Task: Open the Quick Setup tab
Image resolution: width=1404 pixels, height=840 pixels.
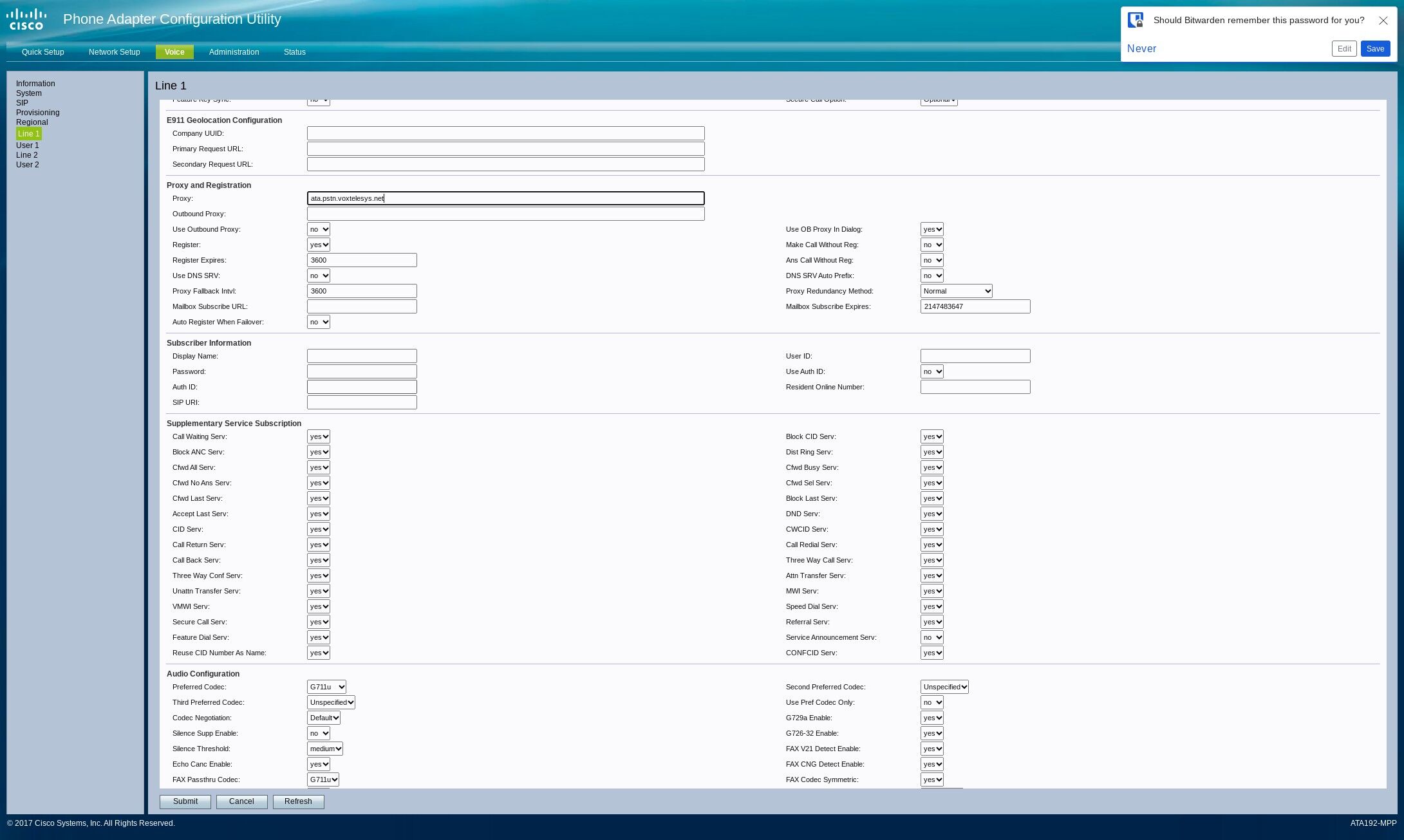Action: [x=43, y=52]
